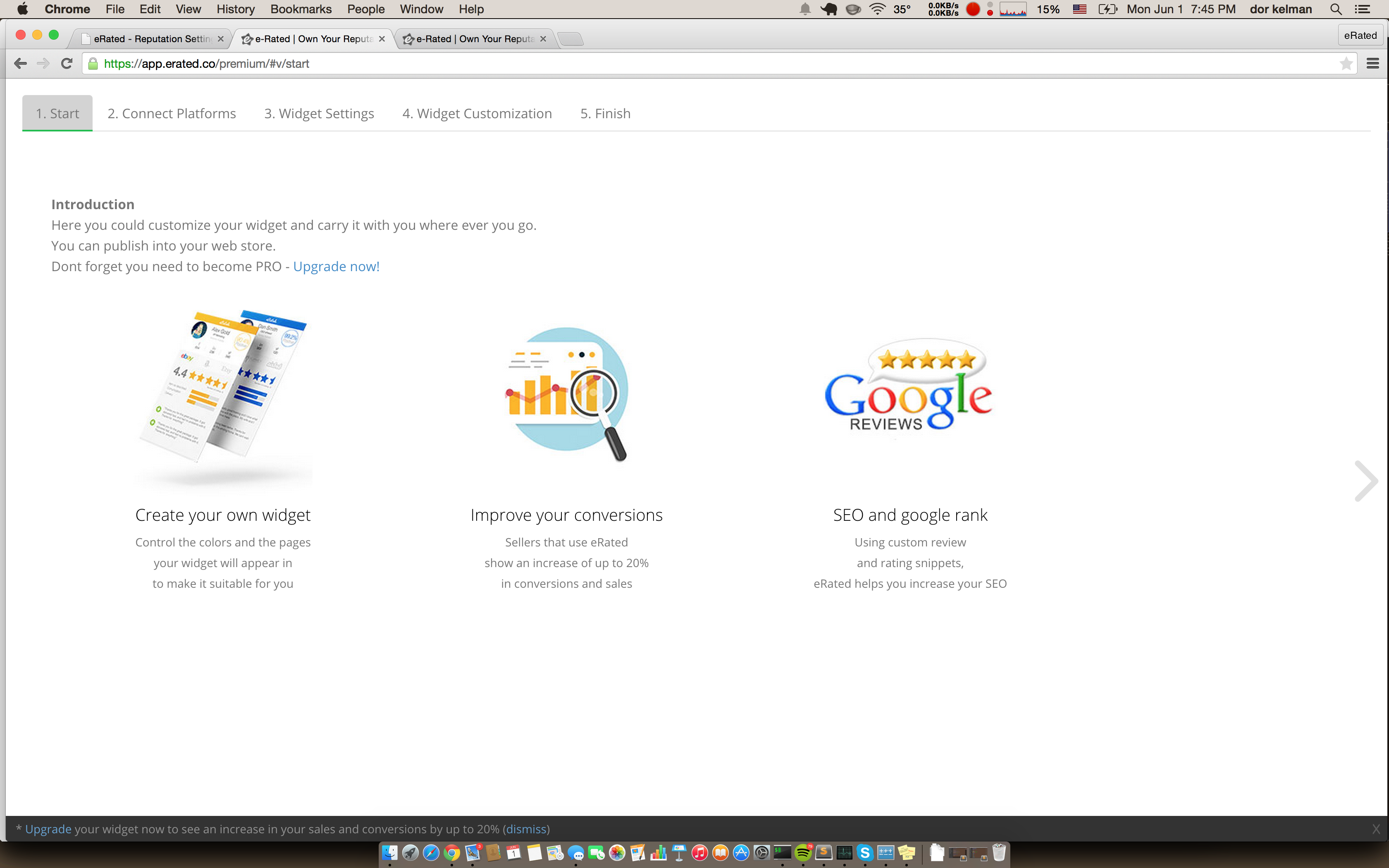1389x868 pixels.
Task: Go to 2. Connect Platforms step
Action: point(172,113)
